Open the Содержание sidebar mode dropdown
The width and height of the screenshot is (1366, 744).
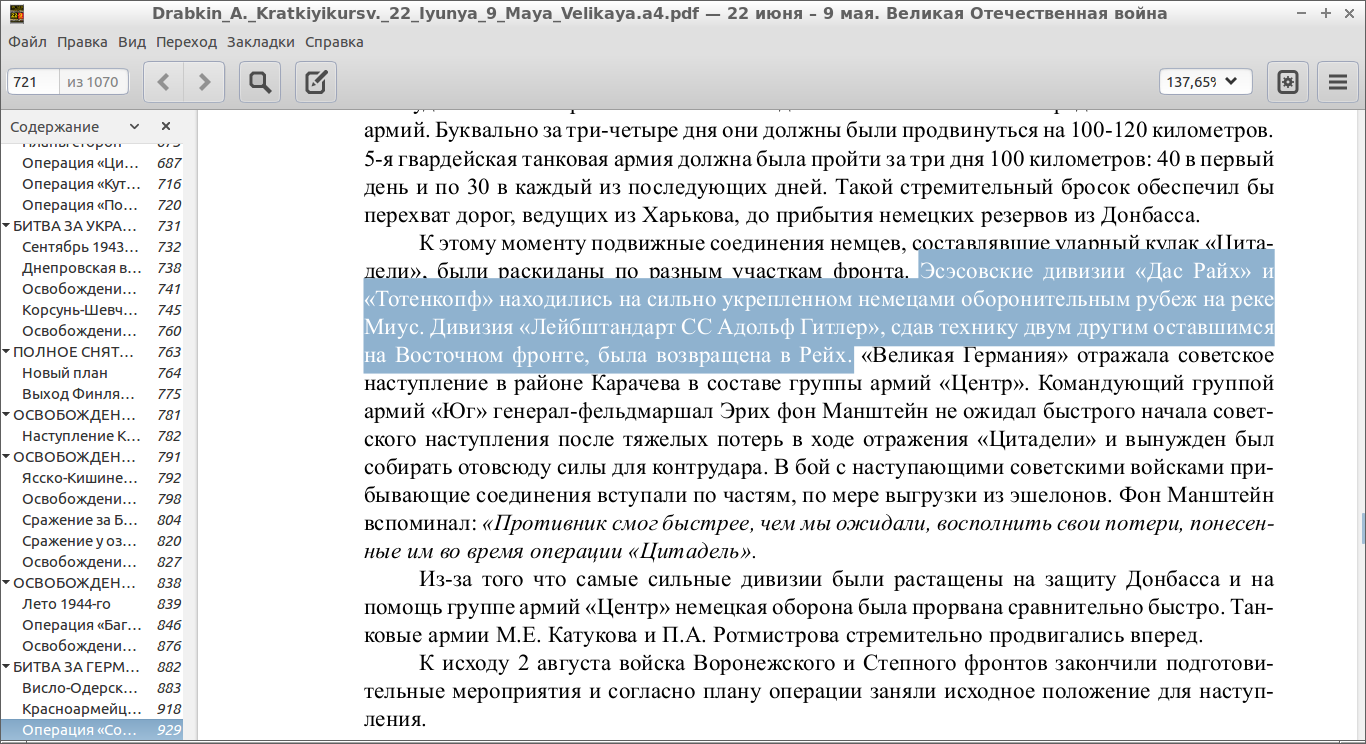(x=133, y=127)
